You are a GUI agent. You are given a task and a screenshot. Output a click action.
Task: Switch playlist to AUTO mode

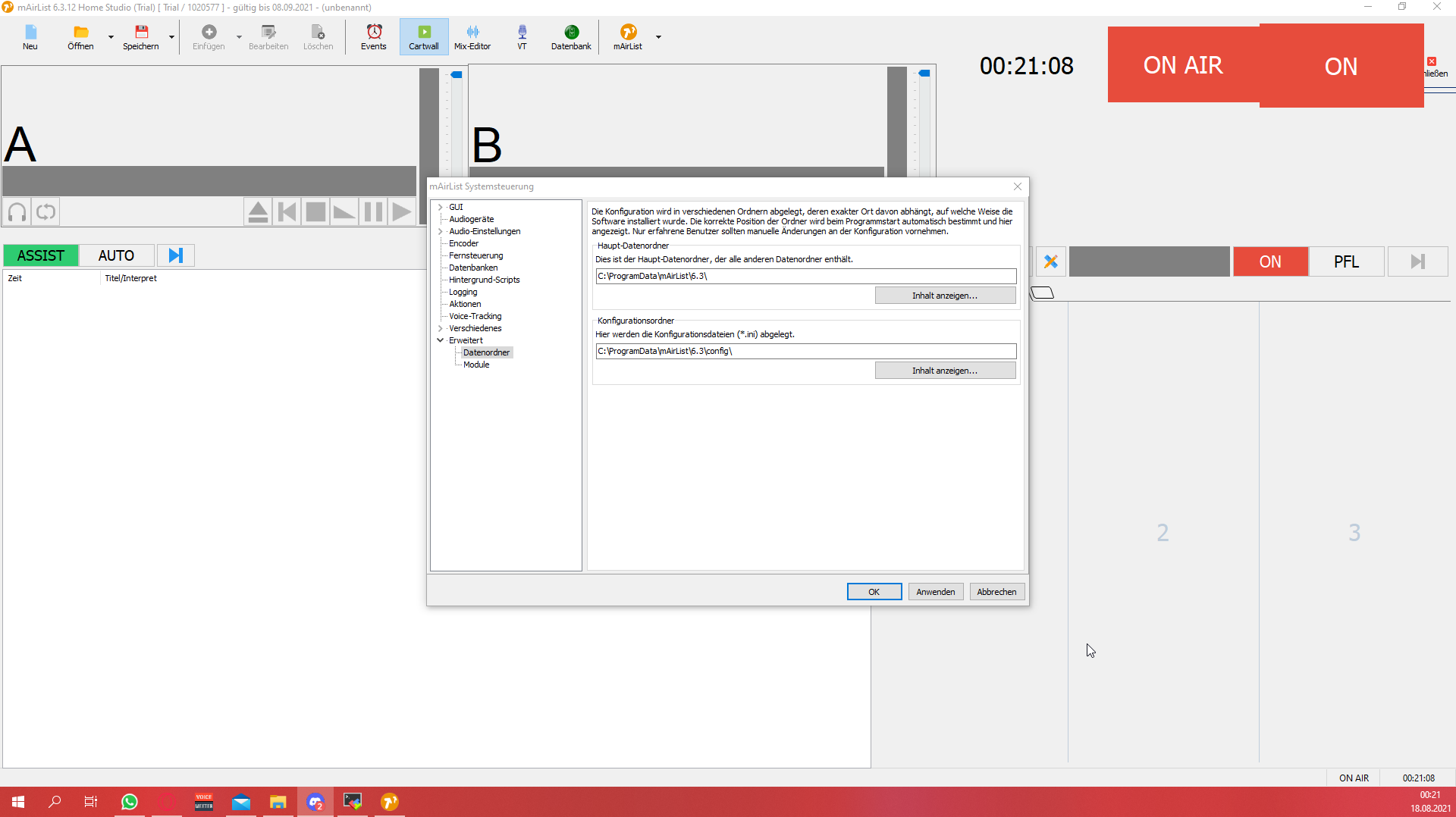point(116,256)
